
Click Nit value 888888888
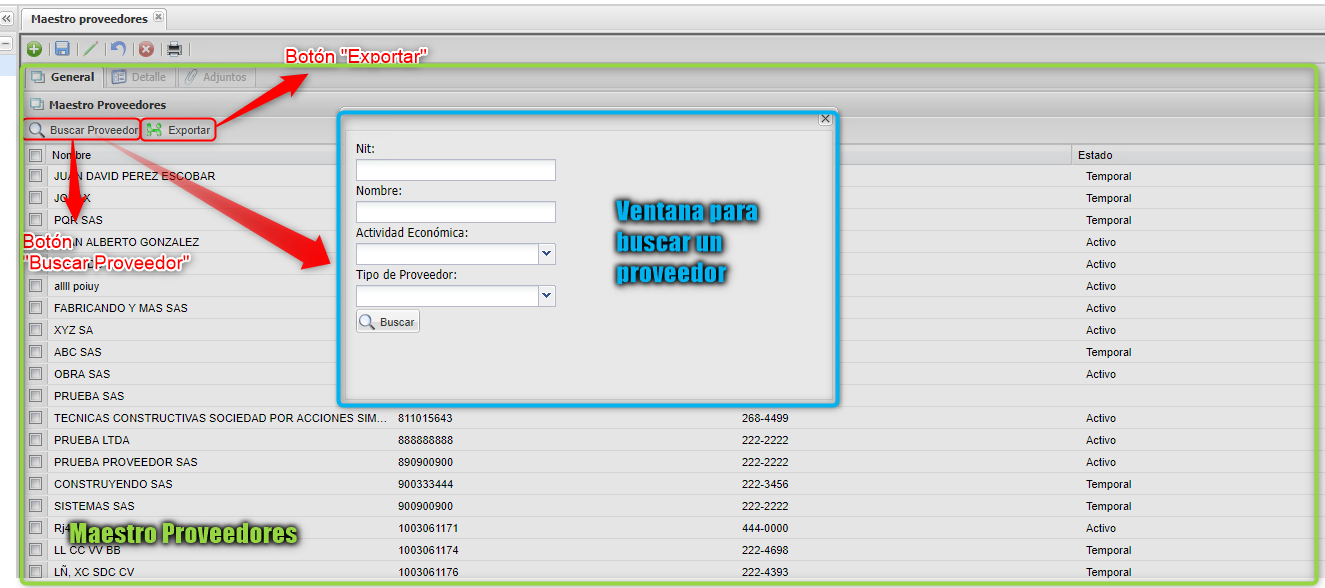pos(425,440)
